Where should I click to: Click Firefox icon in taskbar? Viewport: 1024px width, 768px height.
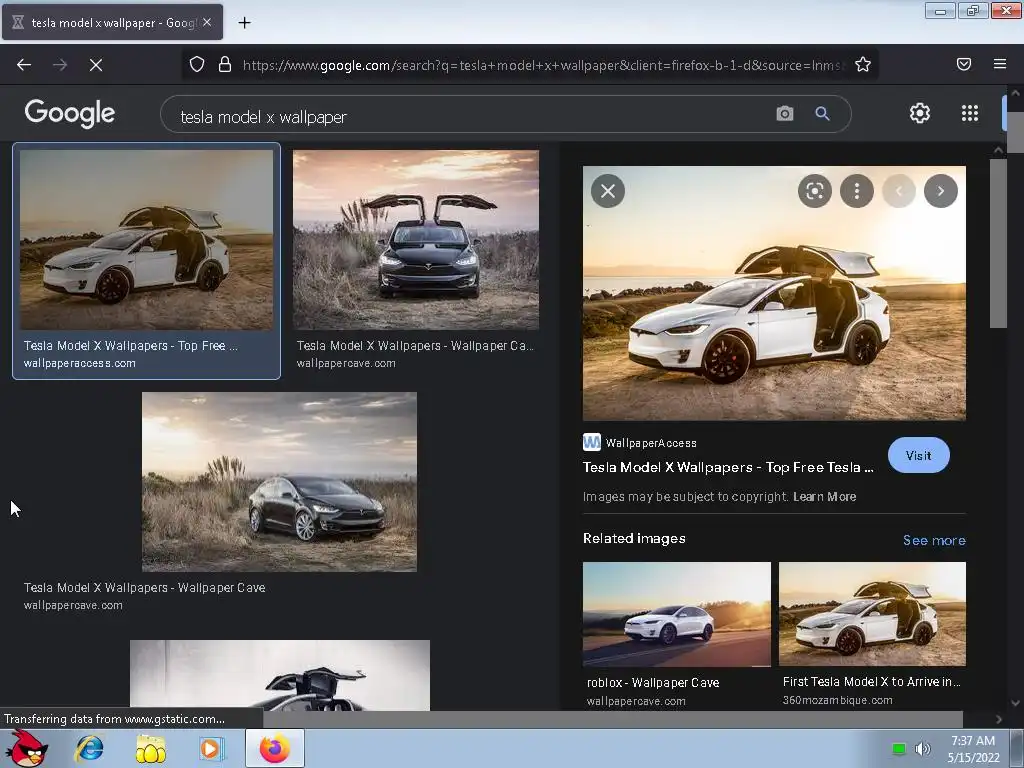pos(275,748)
